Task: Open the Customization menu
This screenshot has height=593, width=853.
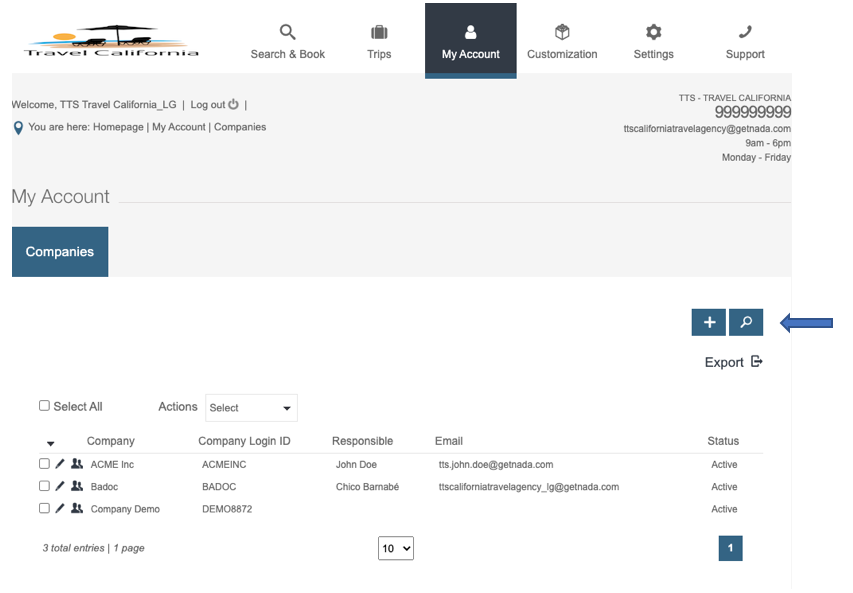Action: coord(562,41)
